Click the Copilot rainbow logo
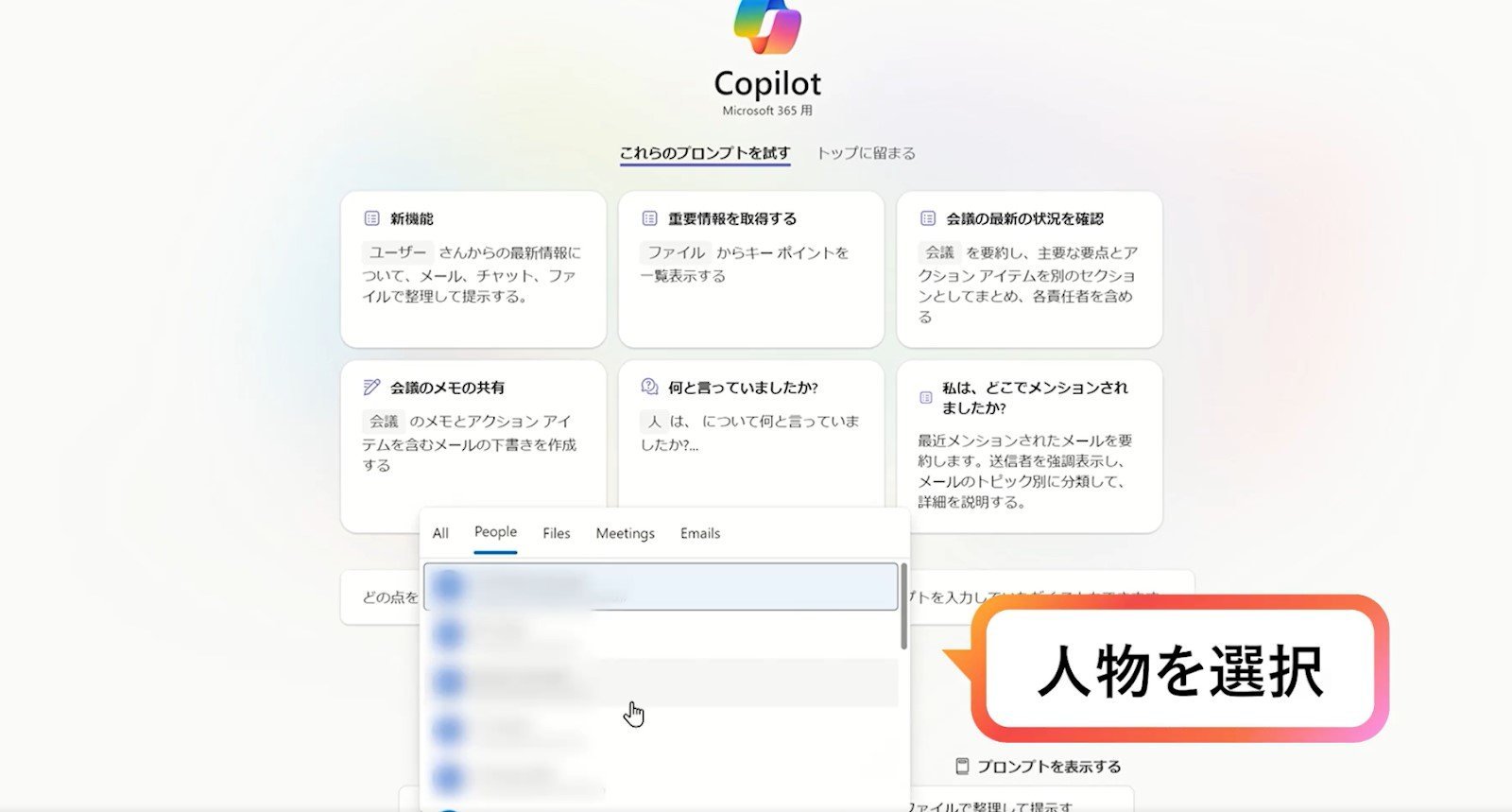Viewport: 1512px width, 812px height. coord(767,26)
